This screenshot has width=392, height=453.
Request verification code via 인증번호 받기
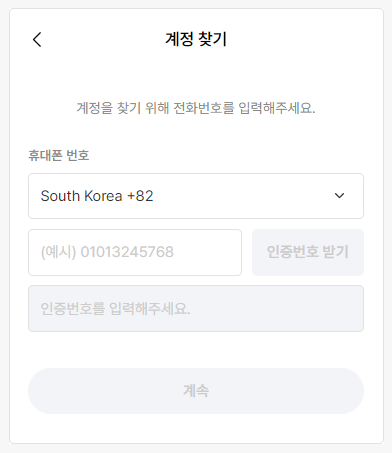click(308, 252)
